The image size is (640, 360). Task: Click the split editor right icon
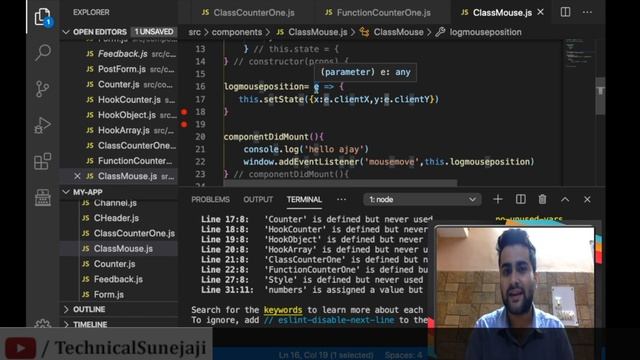click(x=565, y=12)
